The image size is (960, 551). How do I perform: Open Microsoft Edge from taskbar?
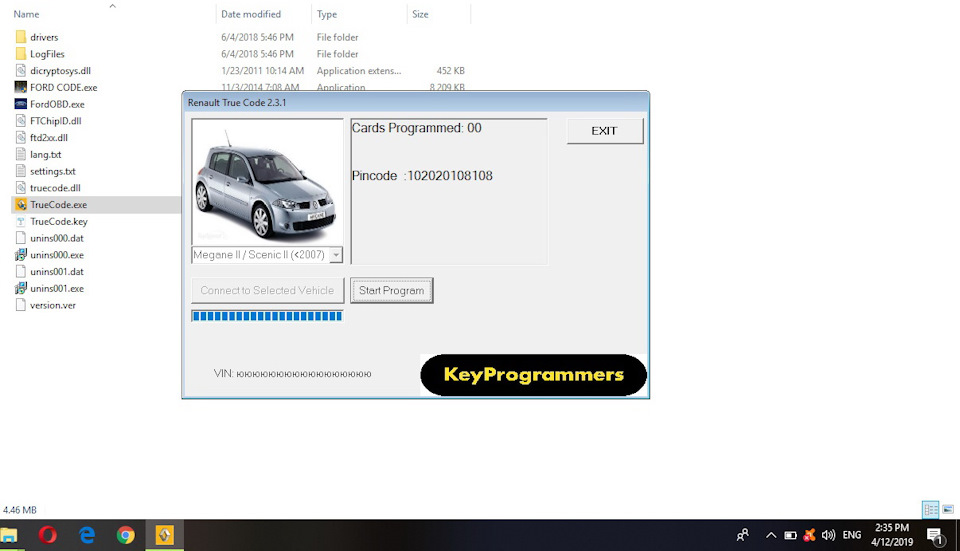coord(87,536)
